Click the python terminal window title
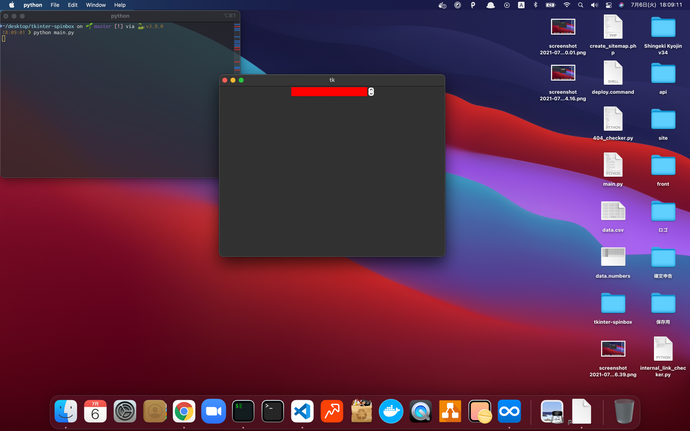The image size is (690, 431). tap(120, 16)
